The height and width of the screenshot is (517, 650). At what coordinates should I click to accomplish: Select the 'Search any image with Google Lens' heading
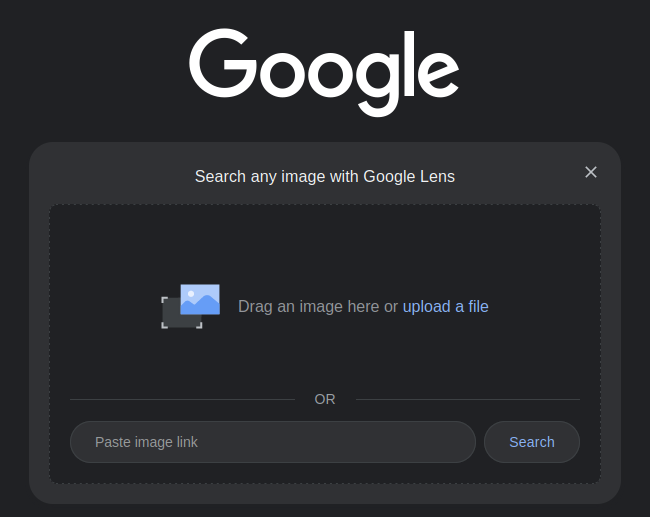325,177
